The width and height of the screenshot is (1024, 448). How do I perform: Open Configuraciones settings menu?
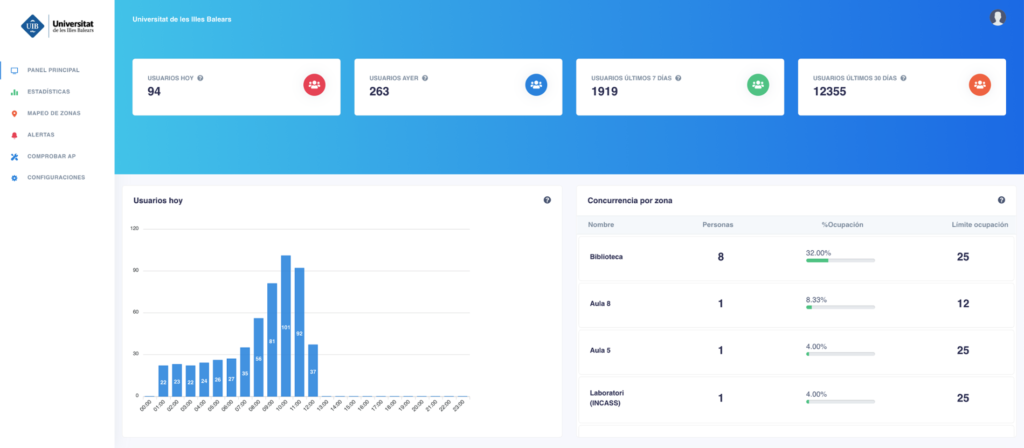pyautogui.click(x=56, y=178)
